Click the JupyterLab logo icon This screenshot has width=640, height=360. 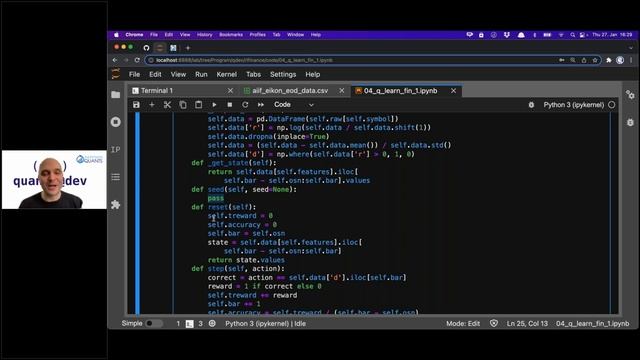pos(116,74)
